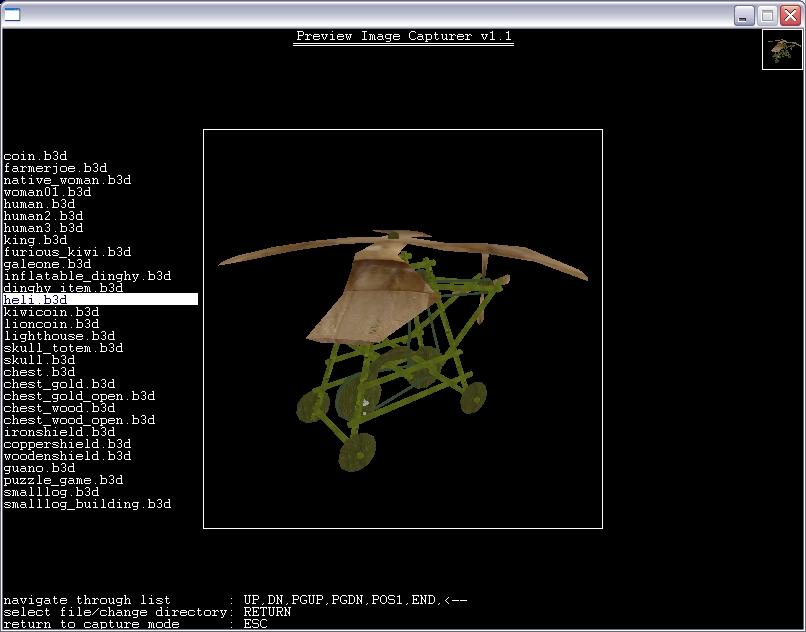This screenshot has height=632, width=806.
Task: Select dinghy_item.b3d entry
Action: click(63, 288)
